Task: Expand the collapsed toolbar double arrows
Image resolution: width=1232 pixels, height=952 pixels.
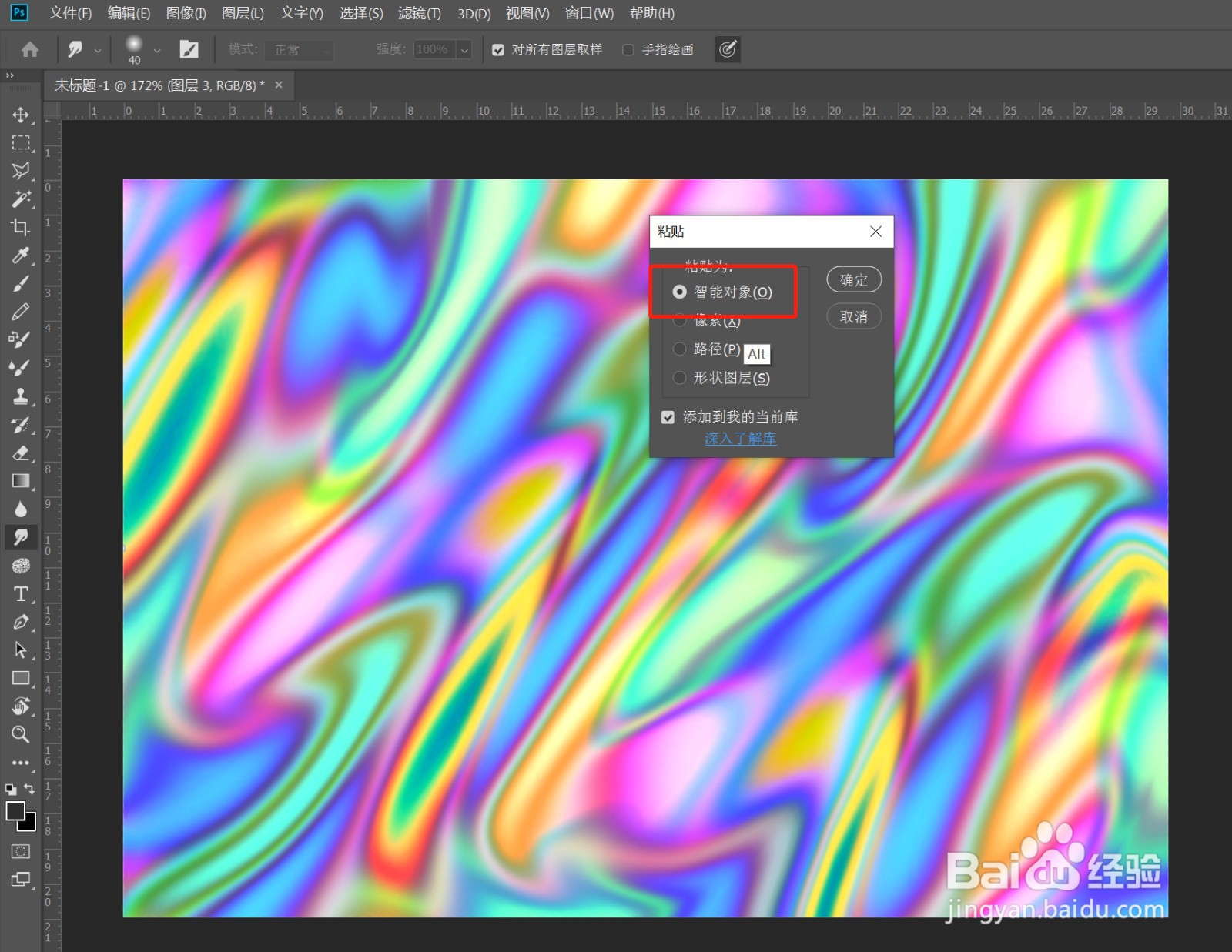Action: pos(10,75)
